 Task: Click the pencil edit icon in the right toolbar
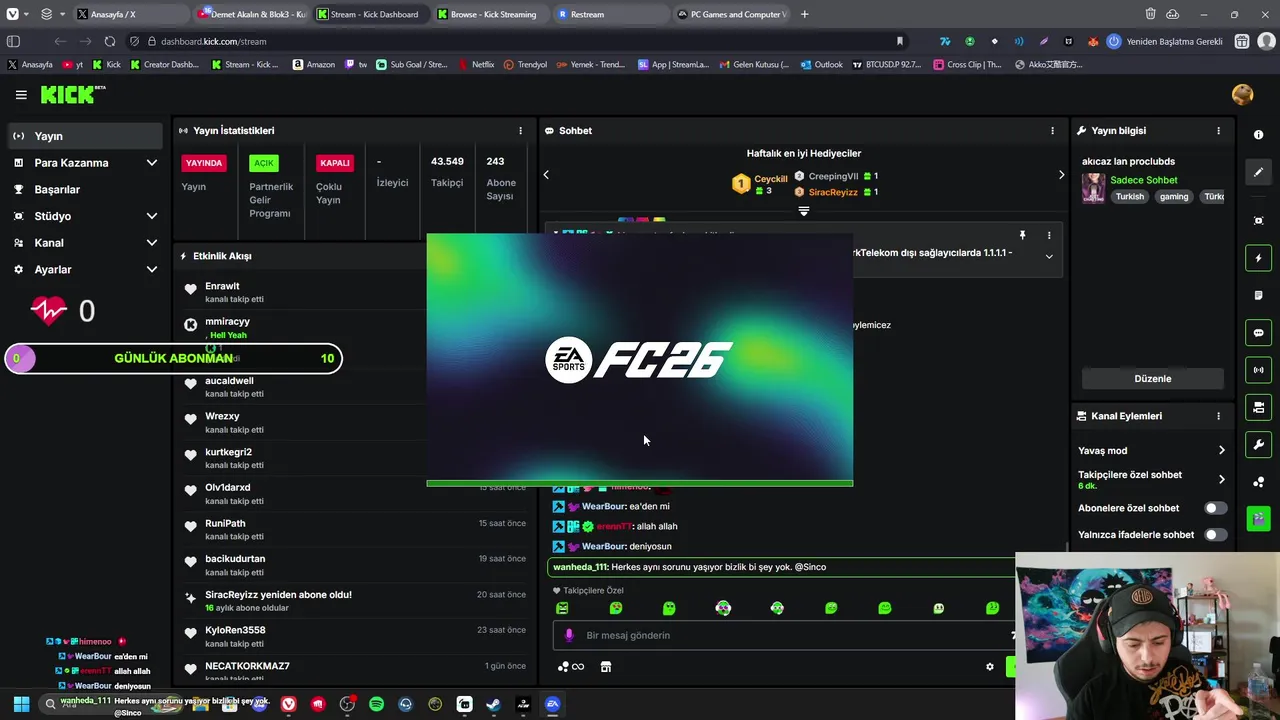coord(1258,172)
